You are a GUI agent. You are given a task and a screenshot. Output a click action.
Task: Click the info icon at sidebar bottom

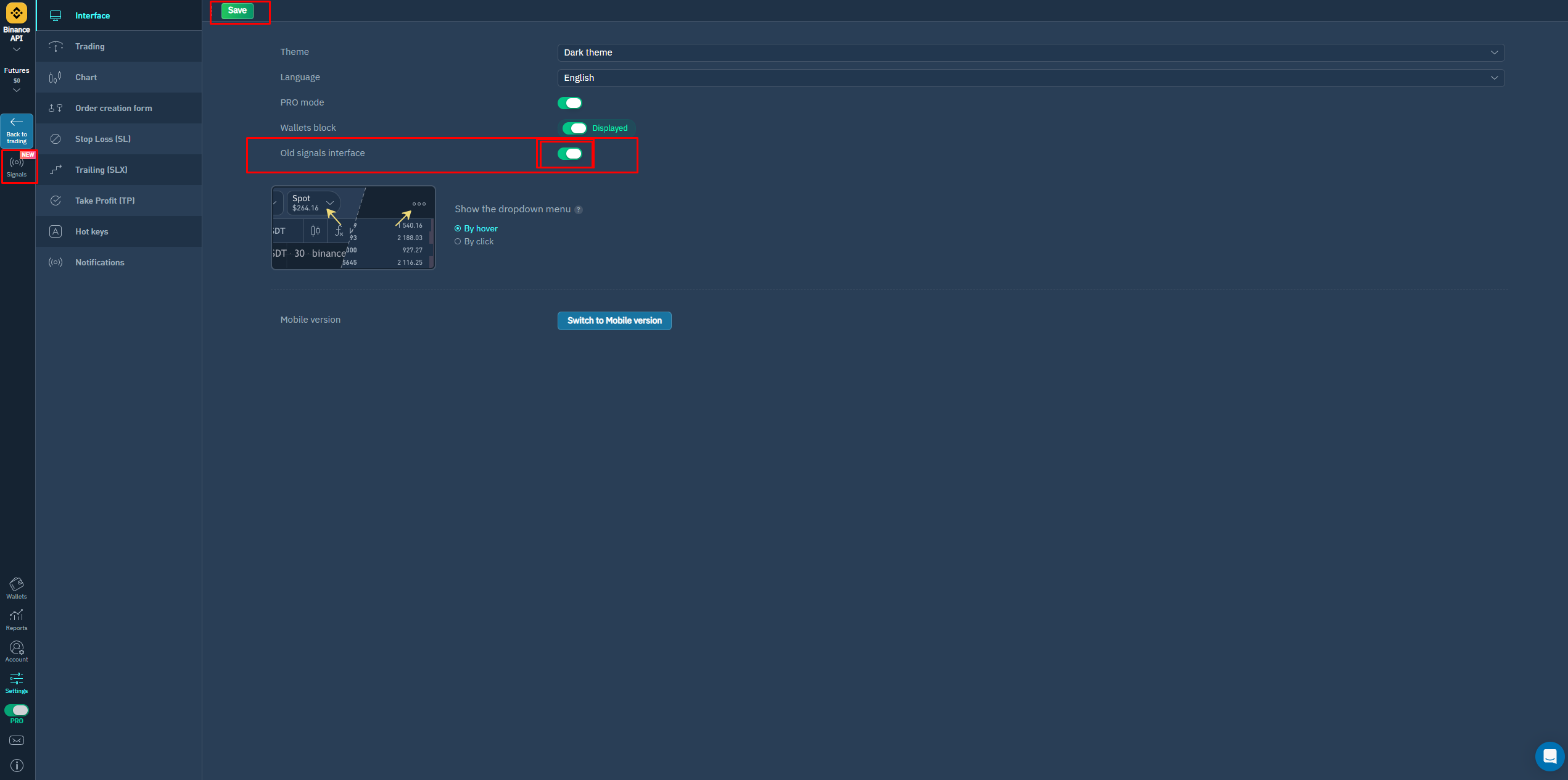click(x=17, y=765)
